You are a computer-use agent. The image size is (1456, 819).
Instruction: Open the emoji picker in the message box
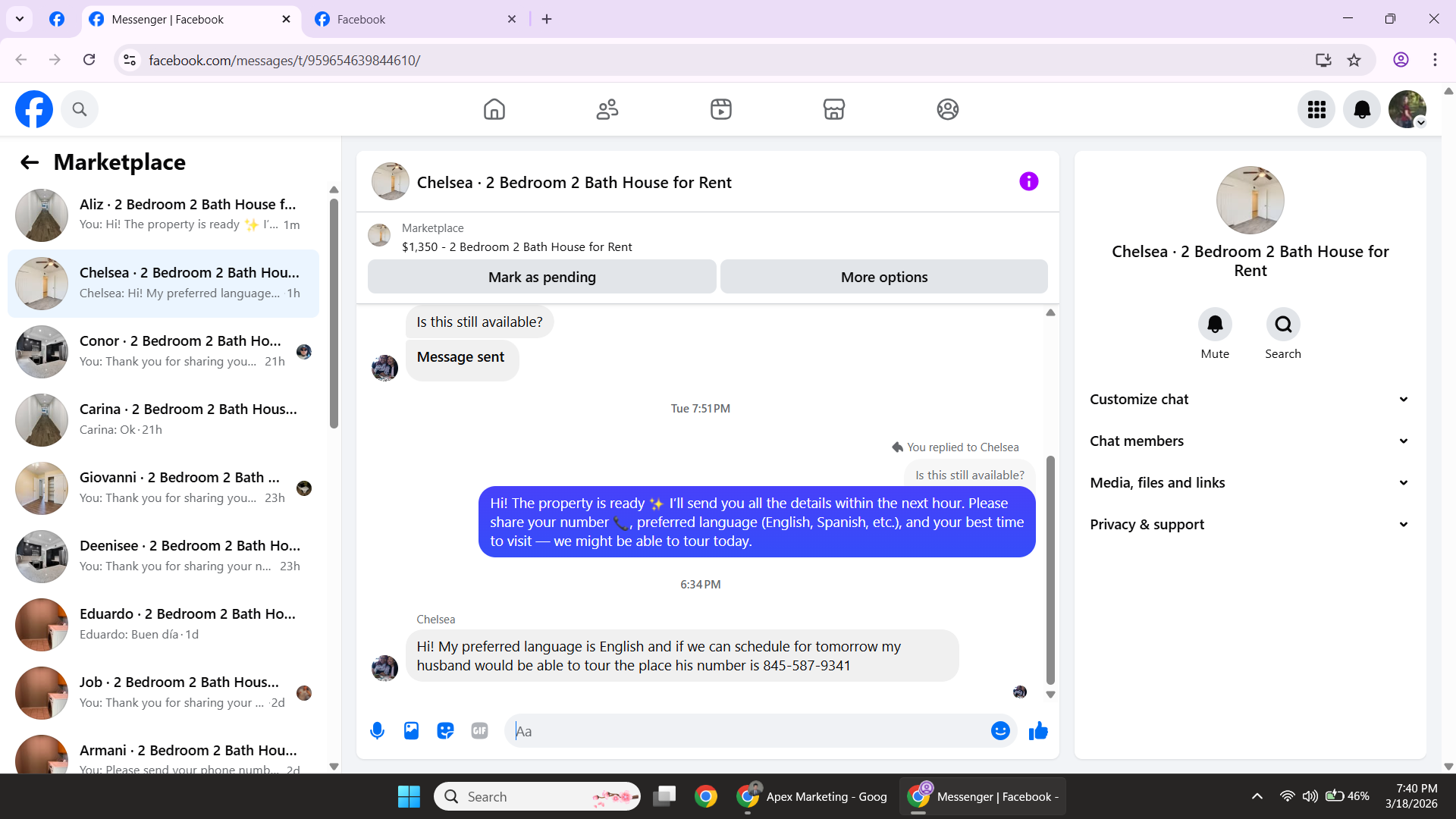pos(1000,731)
